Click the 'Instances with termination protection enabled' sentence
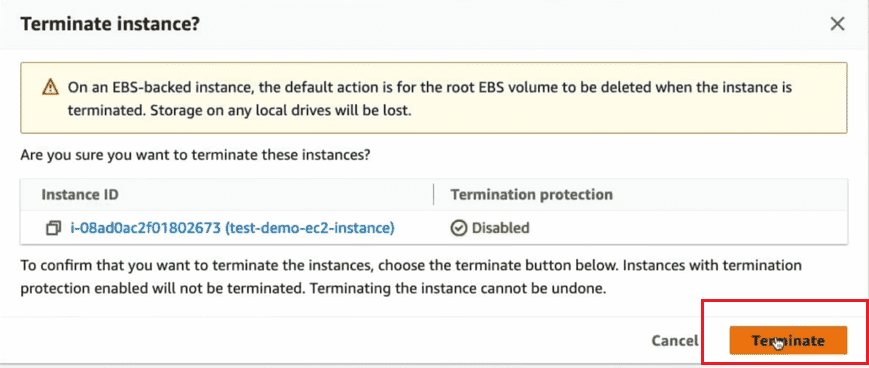 tap(411, 277)
